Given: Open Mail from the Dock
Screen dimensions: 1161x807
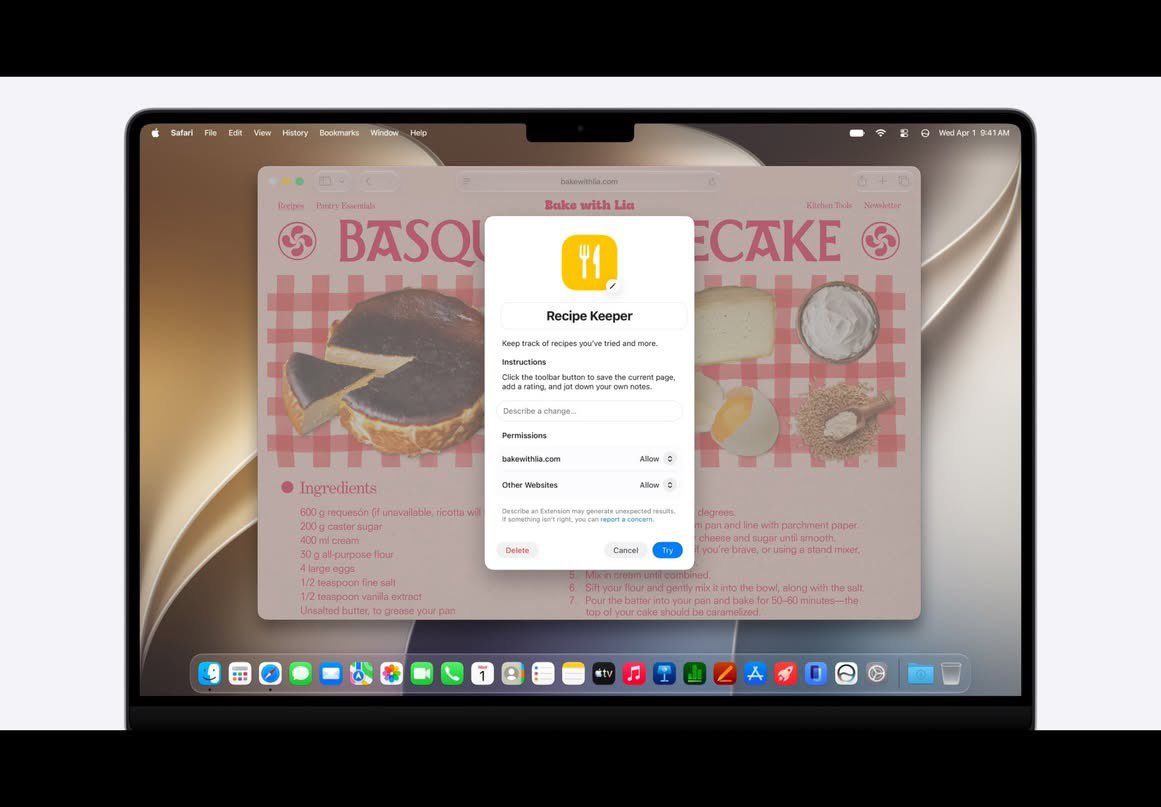Looking at the screenshot, I should (331, 673).
